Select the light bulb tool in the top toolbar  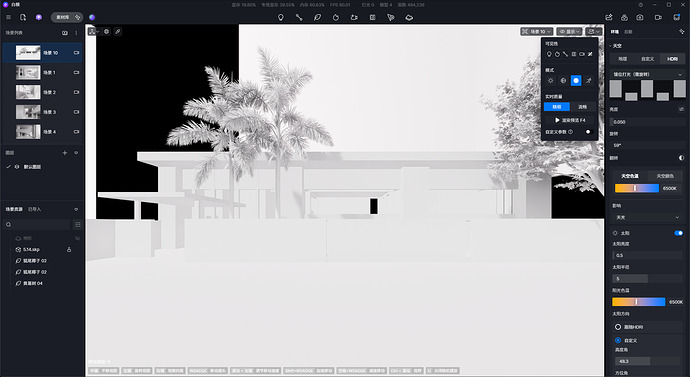coord(281,18)
